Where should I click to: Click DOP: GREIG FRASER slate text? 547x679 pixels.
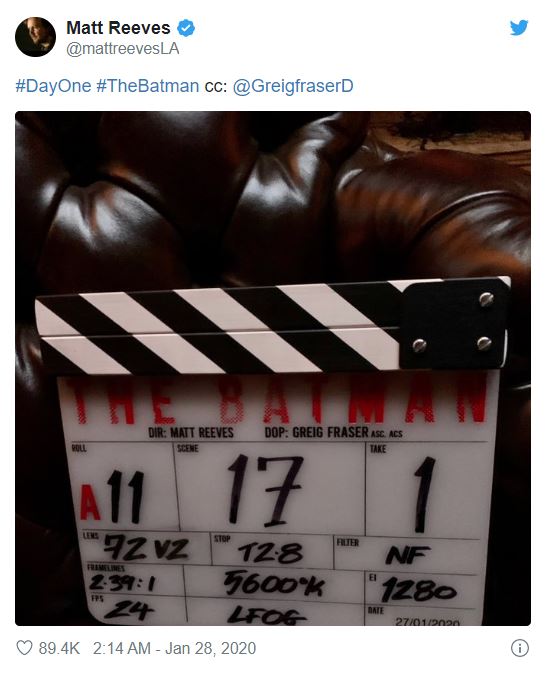pos(316,432)
